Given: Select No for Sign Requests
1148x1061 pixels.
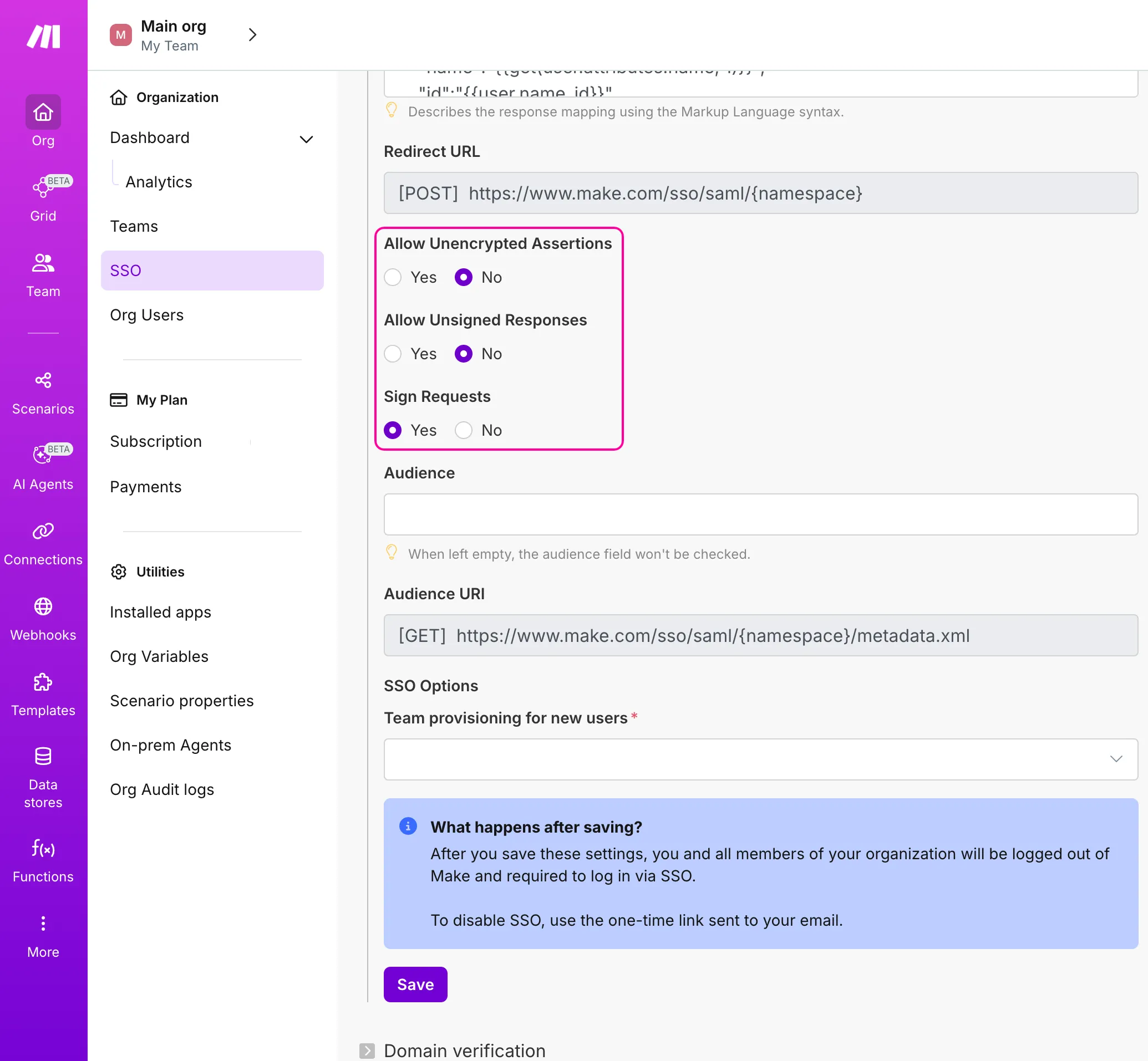Looking at the screenshot, I should (464, 430).
